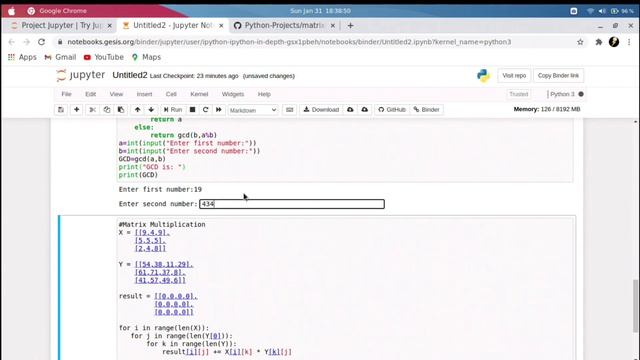Open the Apps bookmark shortcut
640x360 pixels.
(22, 57)
